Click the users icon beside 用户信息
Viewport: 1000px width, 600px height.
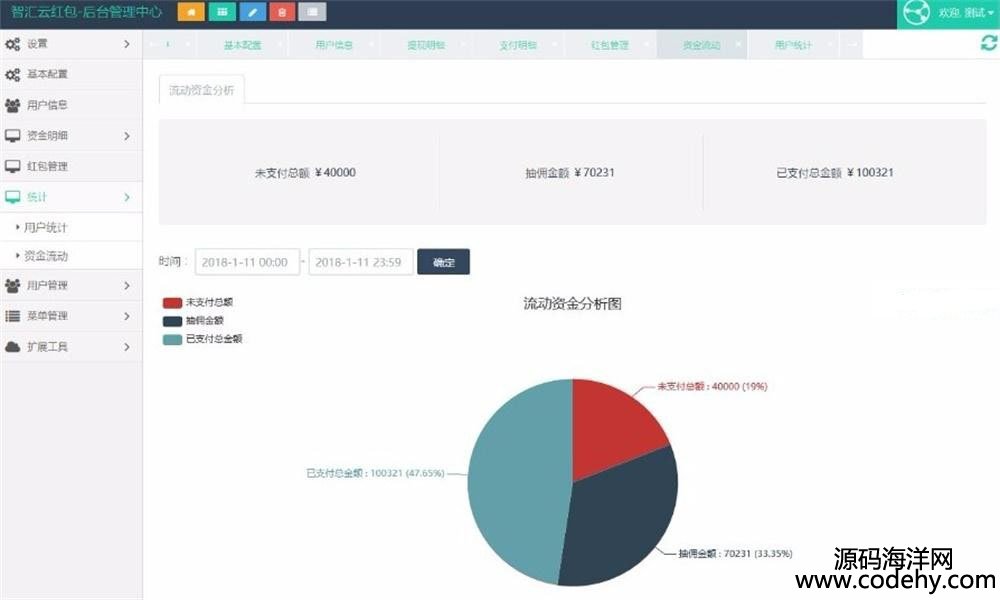click(13, 105)
